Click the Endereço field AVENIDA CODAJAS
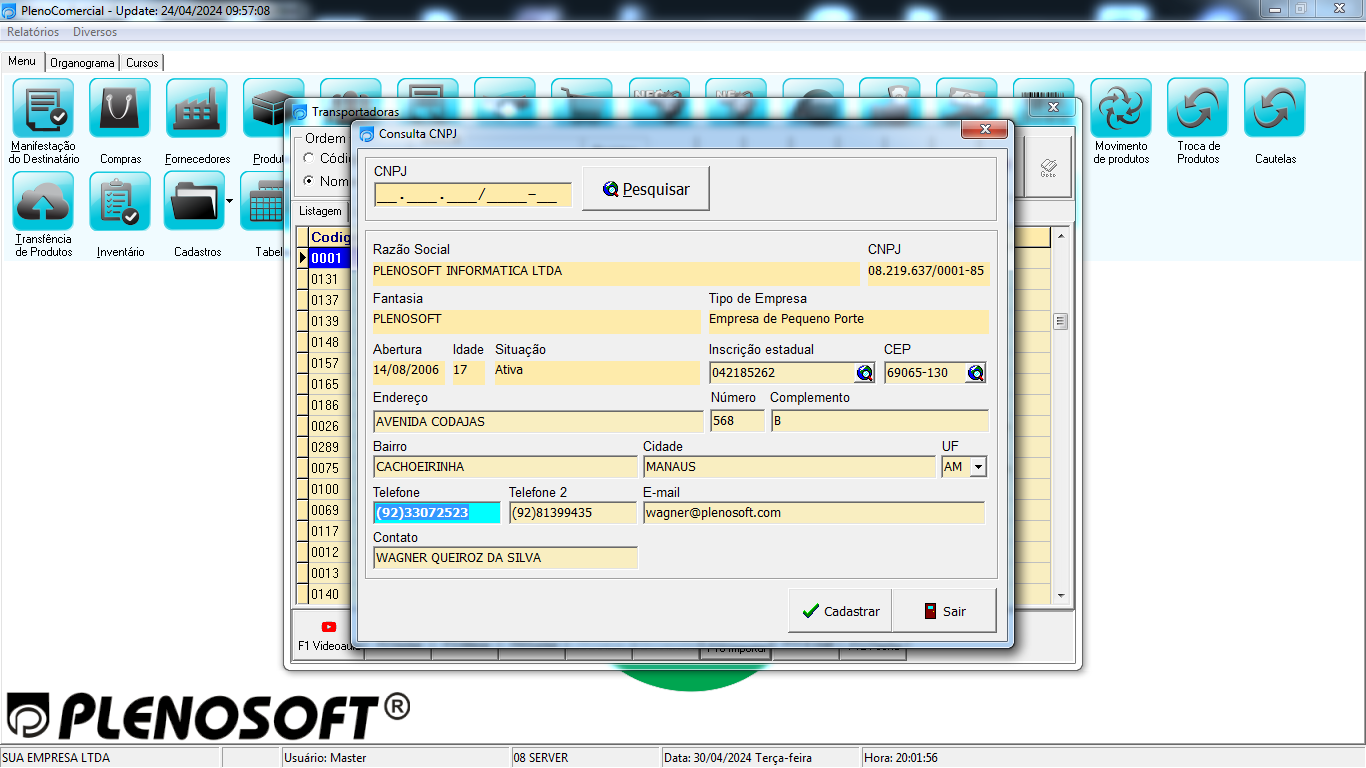1366x768 pixels. pyautogui.click(x=538, y=421)
